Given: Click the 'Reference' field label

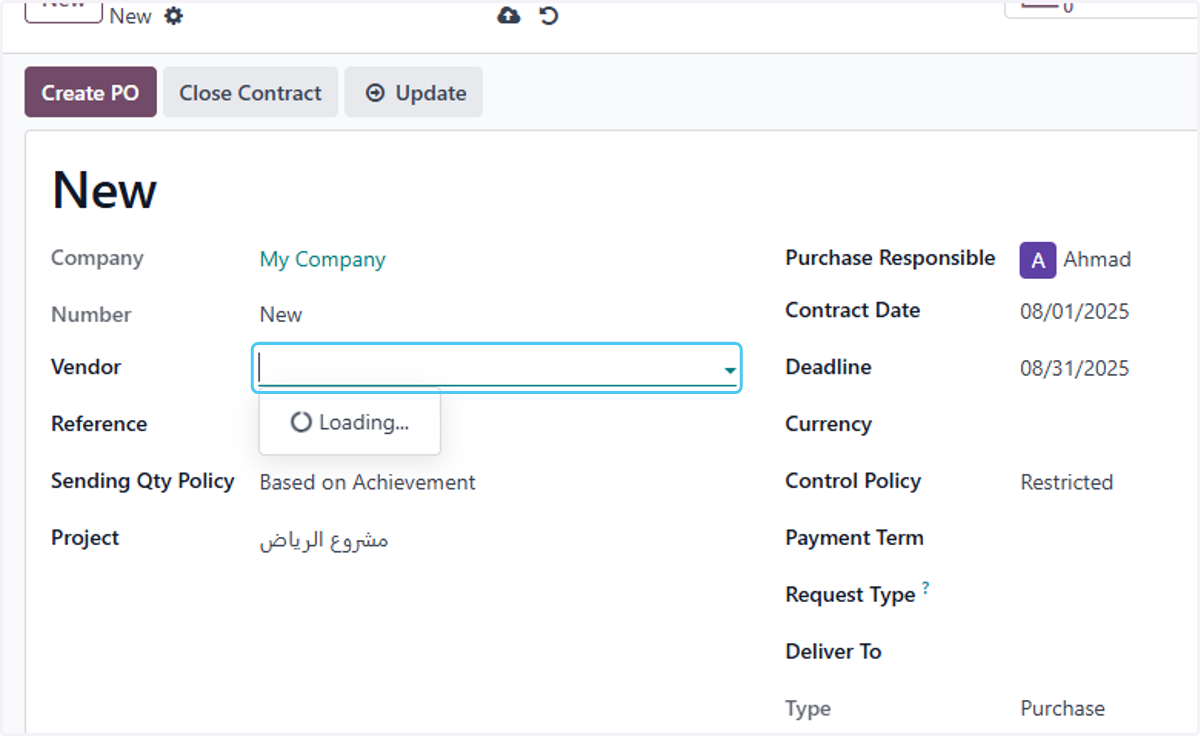Looking at the screenshot, I should [x=99, y=424].
